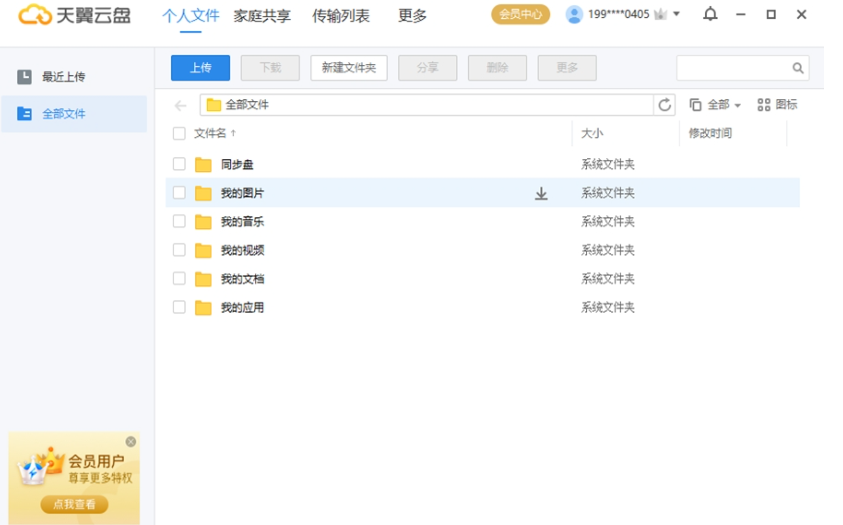Expand the account dropdown arrow

[677, 14]
